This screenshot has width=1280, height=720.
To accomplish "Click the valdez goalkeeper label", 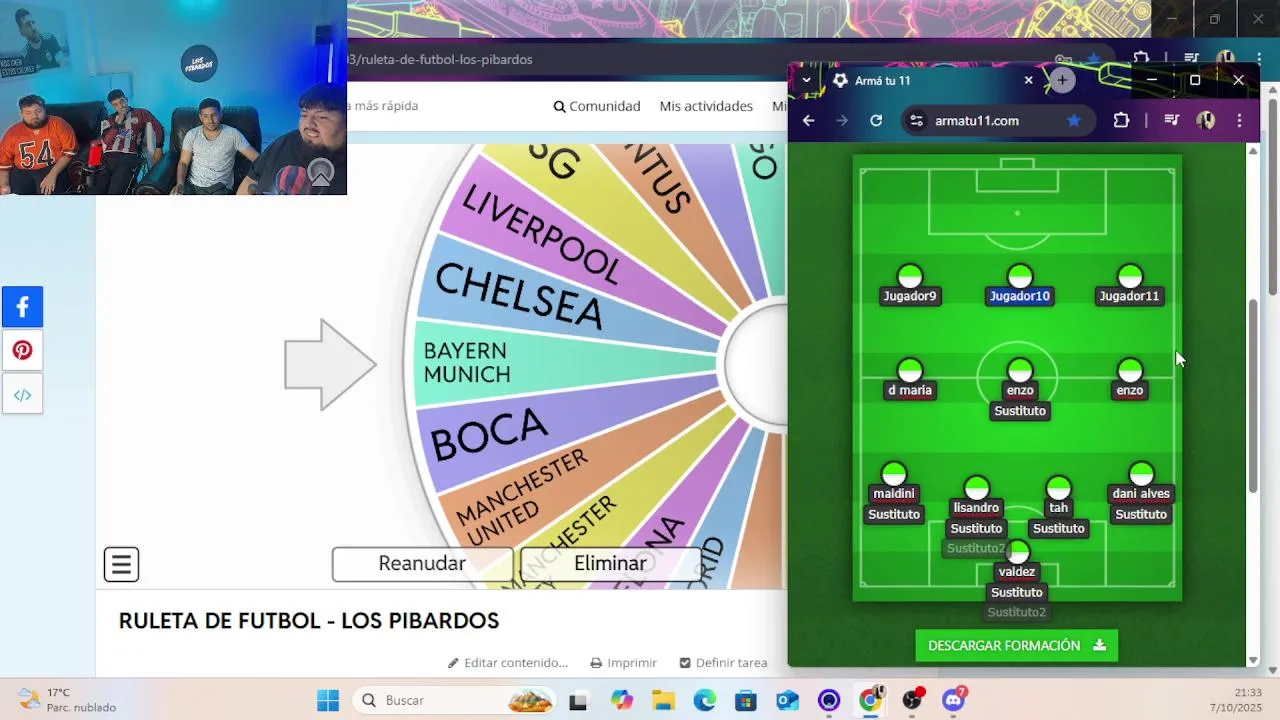I will coord(1016,572).
